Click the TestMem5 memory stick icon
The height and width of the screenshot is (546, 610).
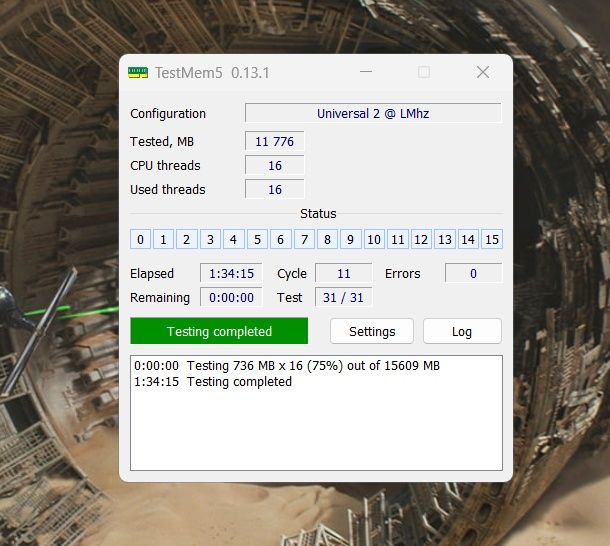tap(138, 73)
